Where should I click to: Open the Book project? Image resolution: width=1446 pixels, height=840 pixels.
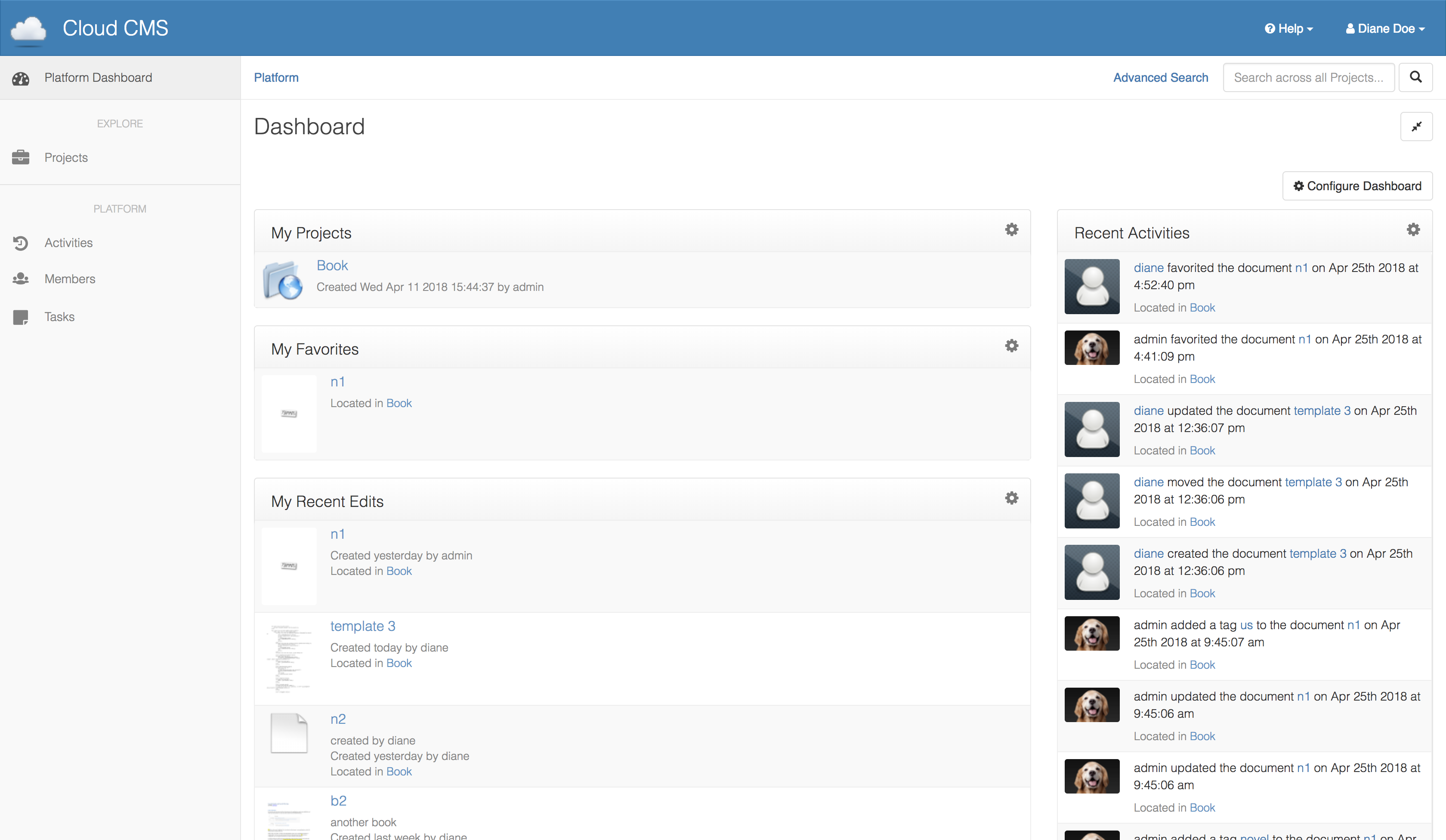(332, 265)
